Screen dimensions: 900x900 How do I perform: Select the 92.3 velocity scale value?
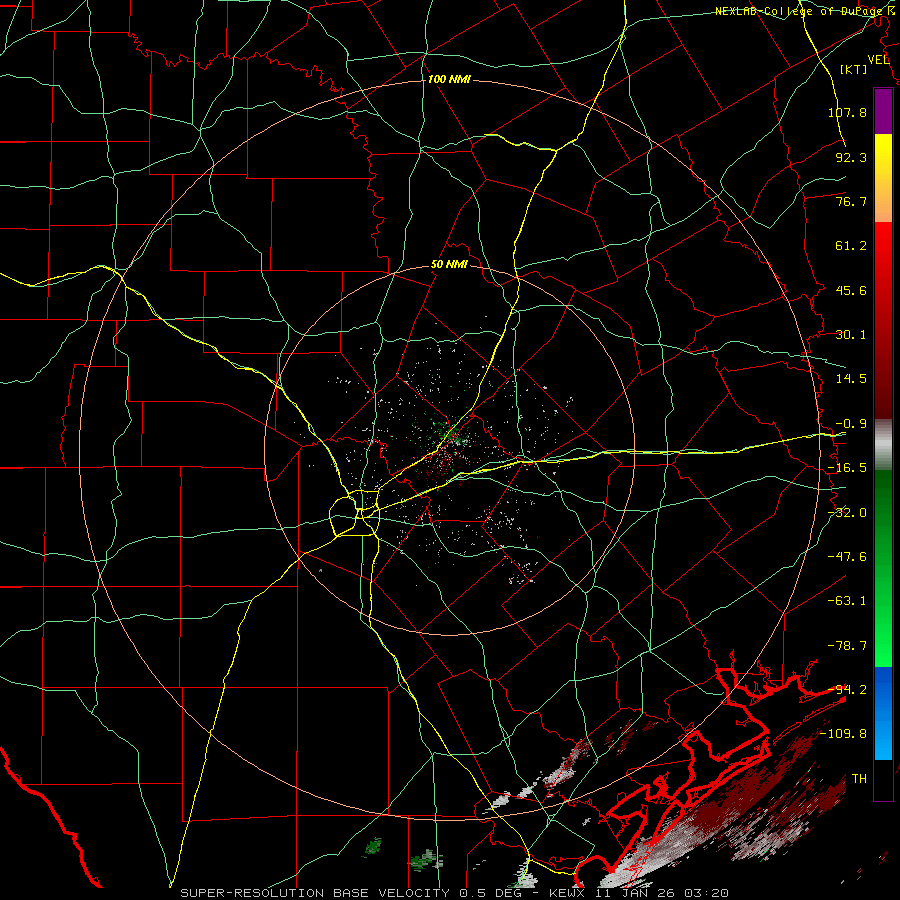pyautogui.click(x=851, y=157)
